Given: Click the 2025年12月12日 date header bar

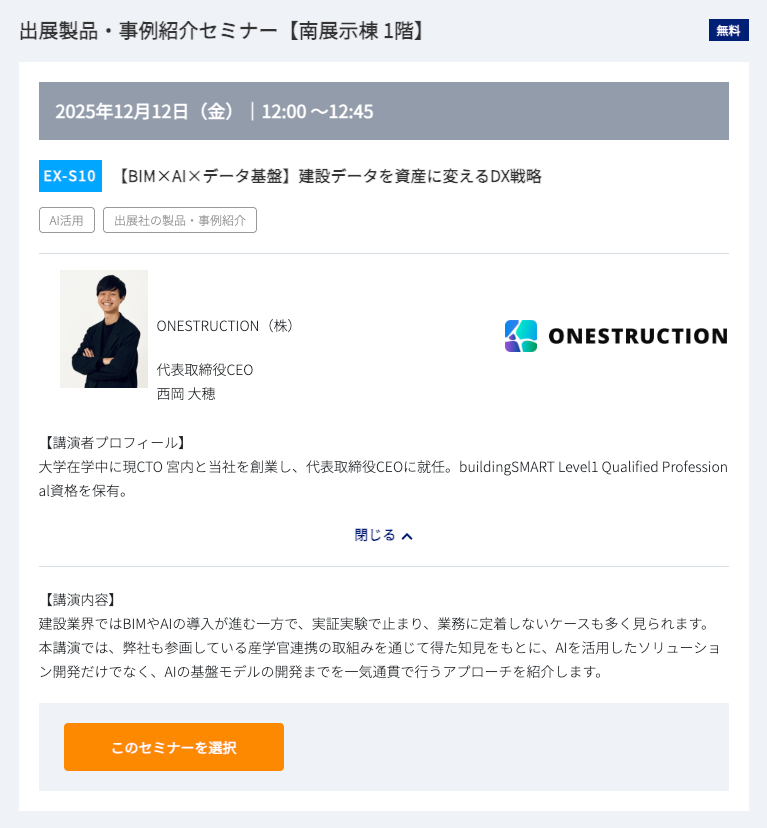Looking at the screenshot, I should coord(384,111).
